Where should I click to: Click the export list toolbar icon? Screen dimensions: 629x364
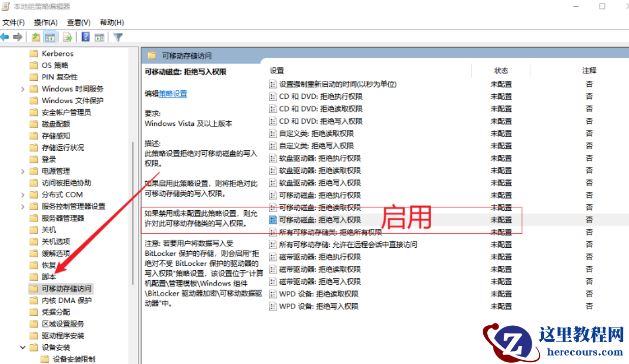tap(67, 37)
